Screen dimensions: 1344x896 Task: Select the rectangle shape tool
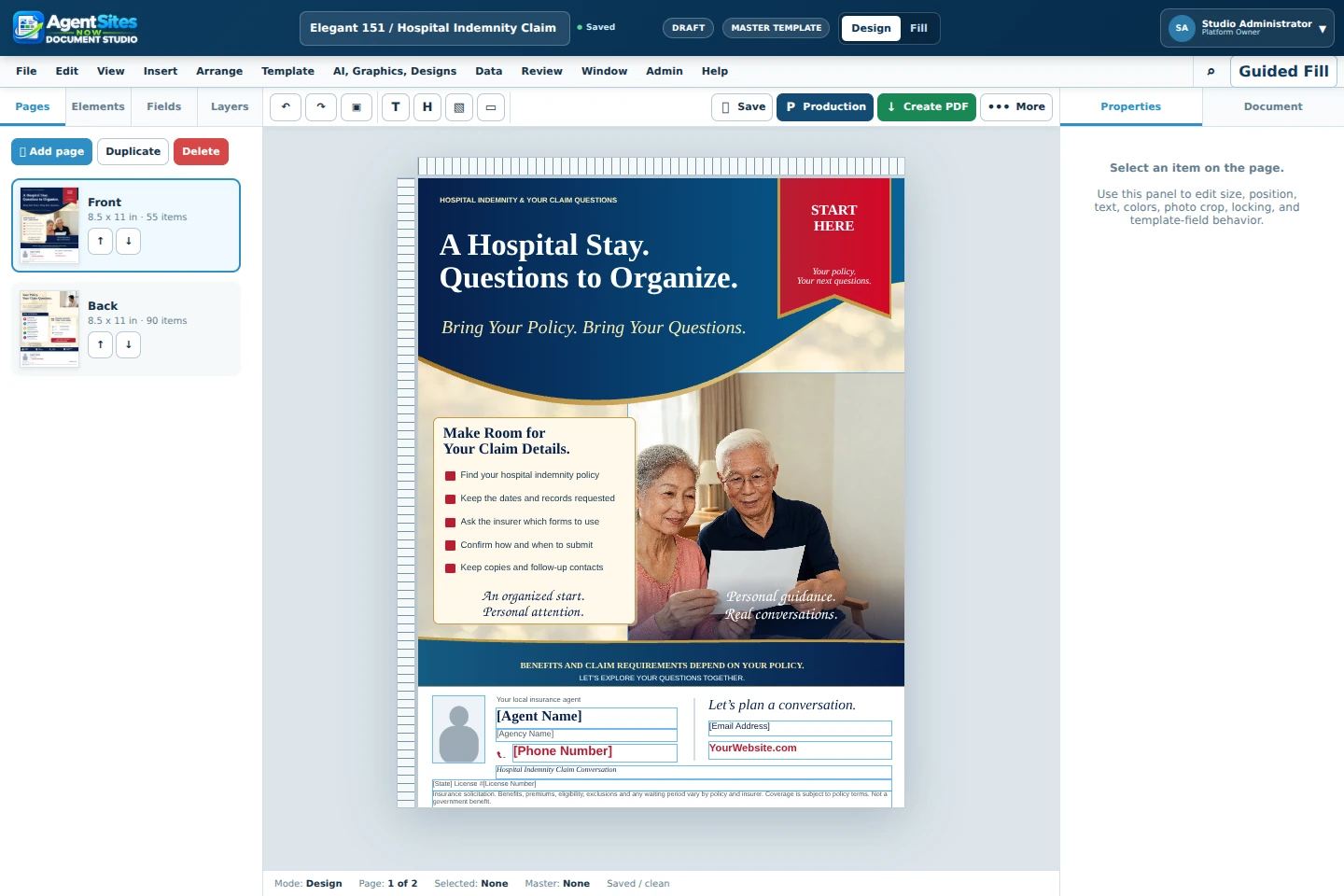pyautogui.click(x=491, y=107)
